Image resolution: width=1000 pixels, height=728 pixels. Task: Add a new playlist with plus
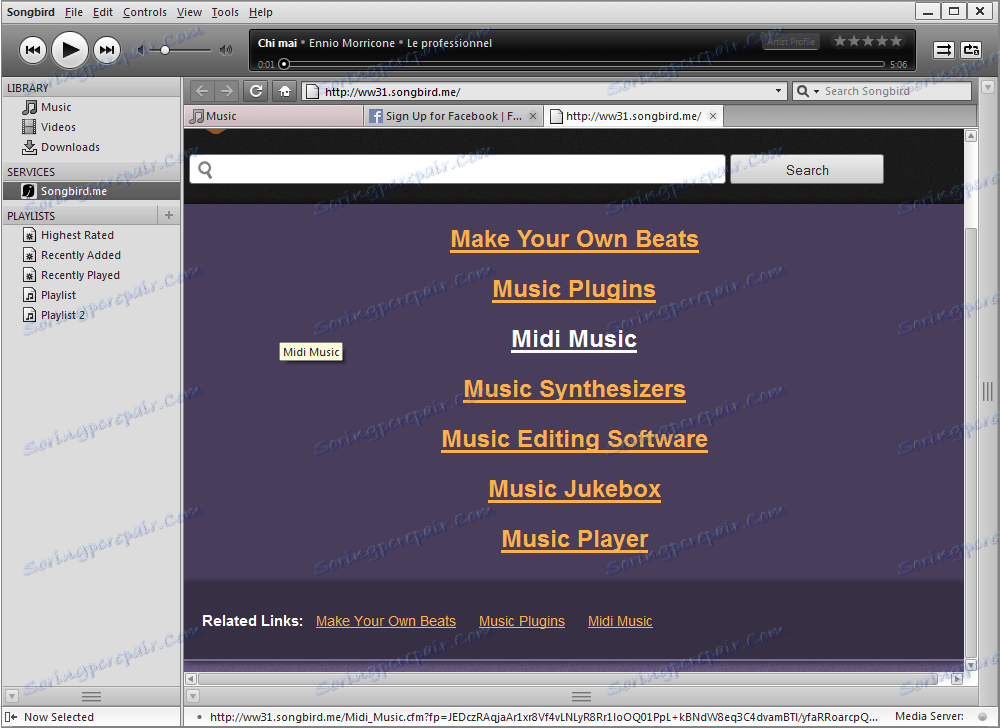coord(168,215)
